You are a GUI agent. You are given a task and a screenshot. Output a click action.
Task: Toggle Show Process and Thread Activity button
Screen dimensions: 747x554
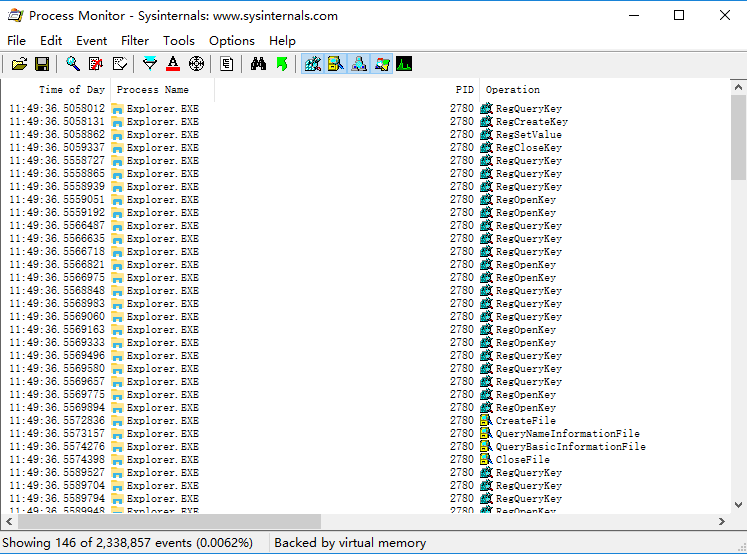382,64
